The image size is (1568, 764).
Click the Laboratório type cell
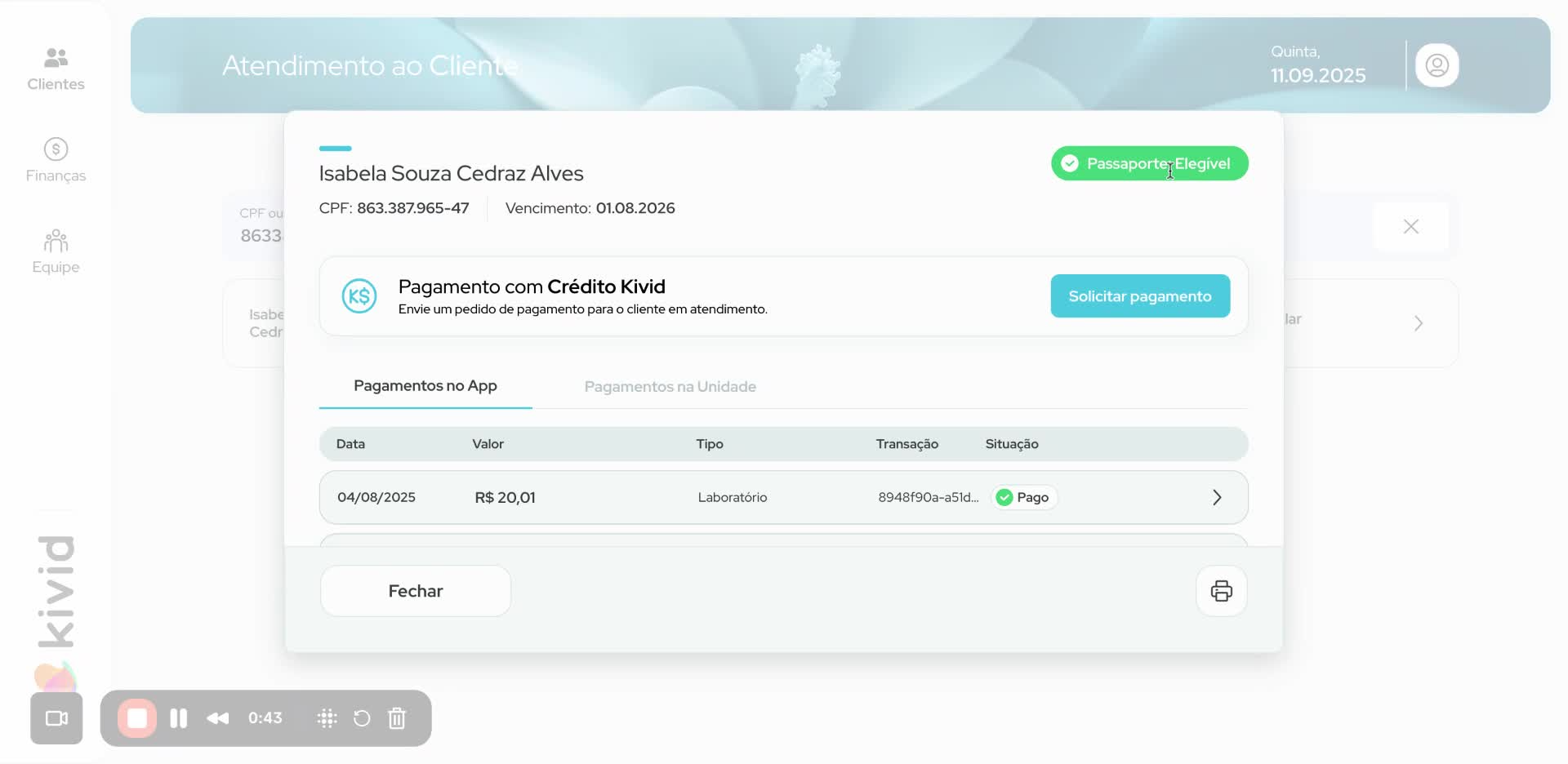[733, 497]
